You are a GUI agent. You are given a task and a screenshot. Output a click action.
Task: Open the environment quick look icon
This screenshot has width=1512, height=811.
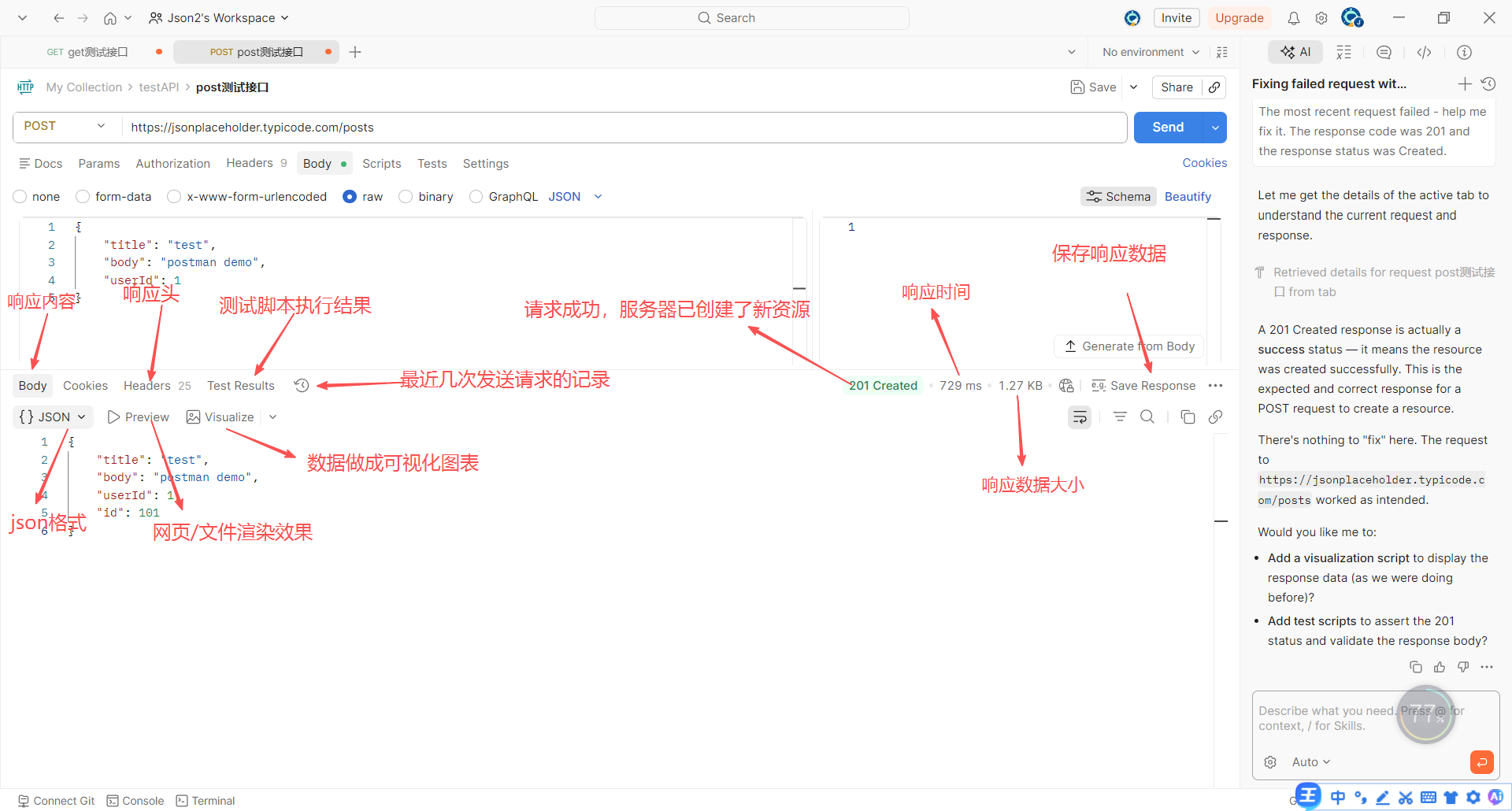pyautogui.click(x=1222, y=52)
